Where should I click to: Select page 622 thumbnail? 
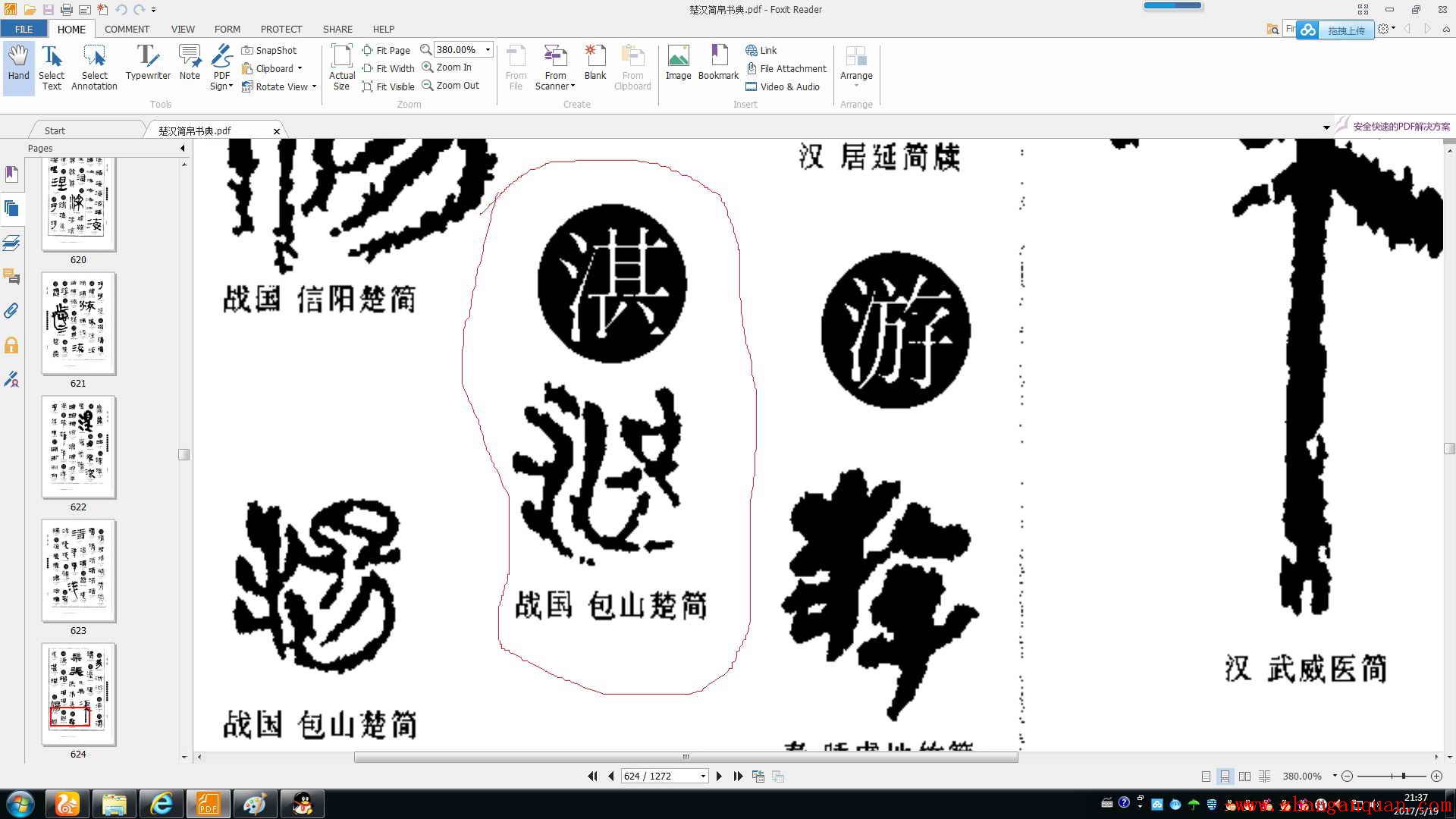(x=78, y=447)
